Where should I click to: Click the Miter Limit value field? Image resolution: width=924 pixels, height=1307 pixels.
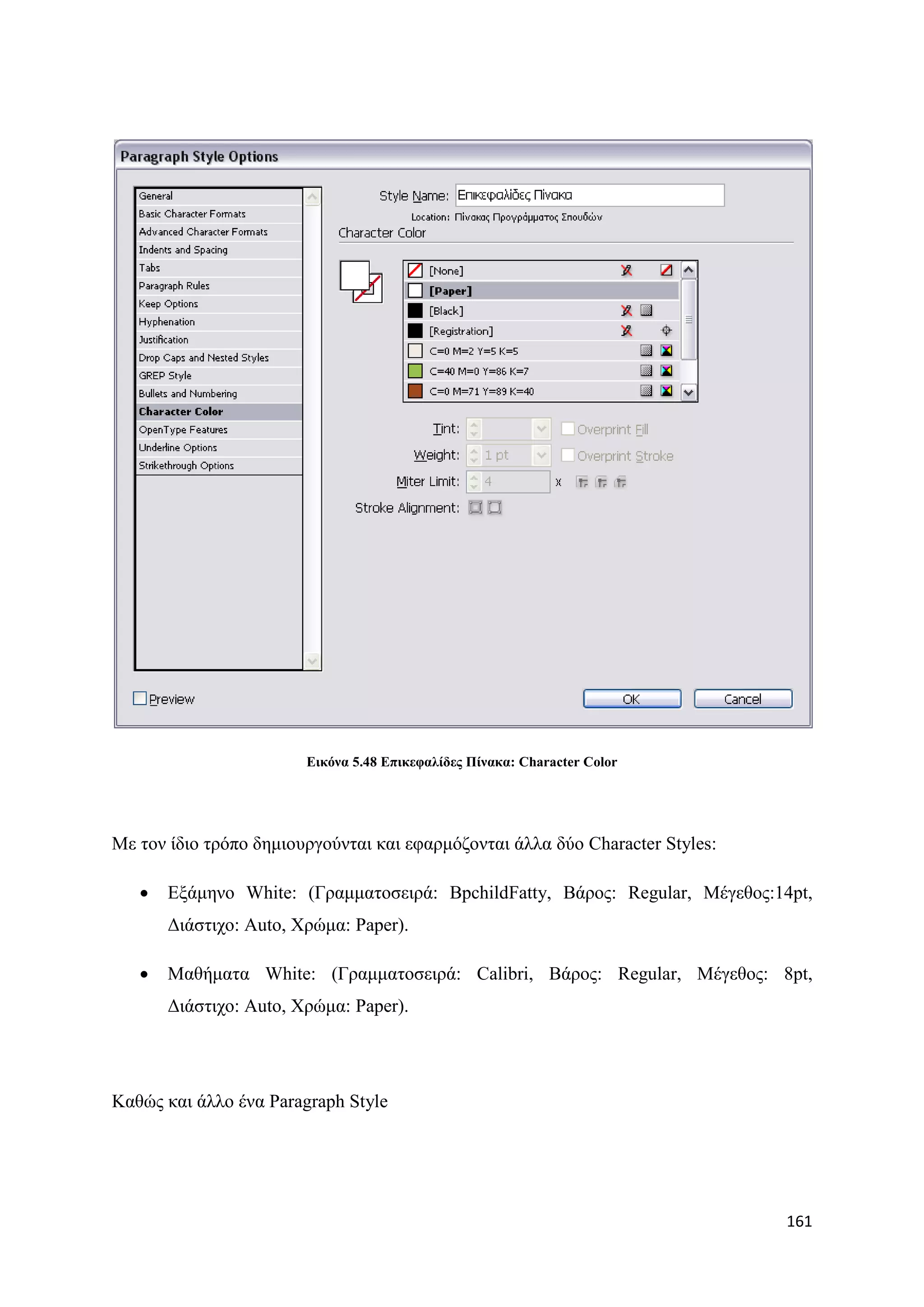pyautogui.click(x=516, y=482)
